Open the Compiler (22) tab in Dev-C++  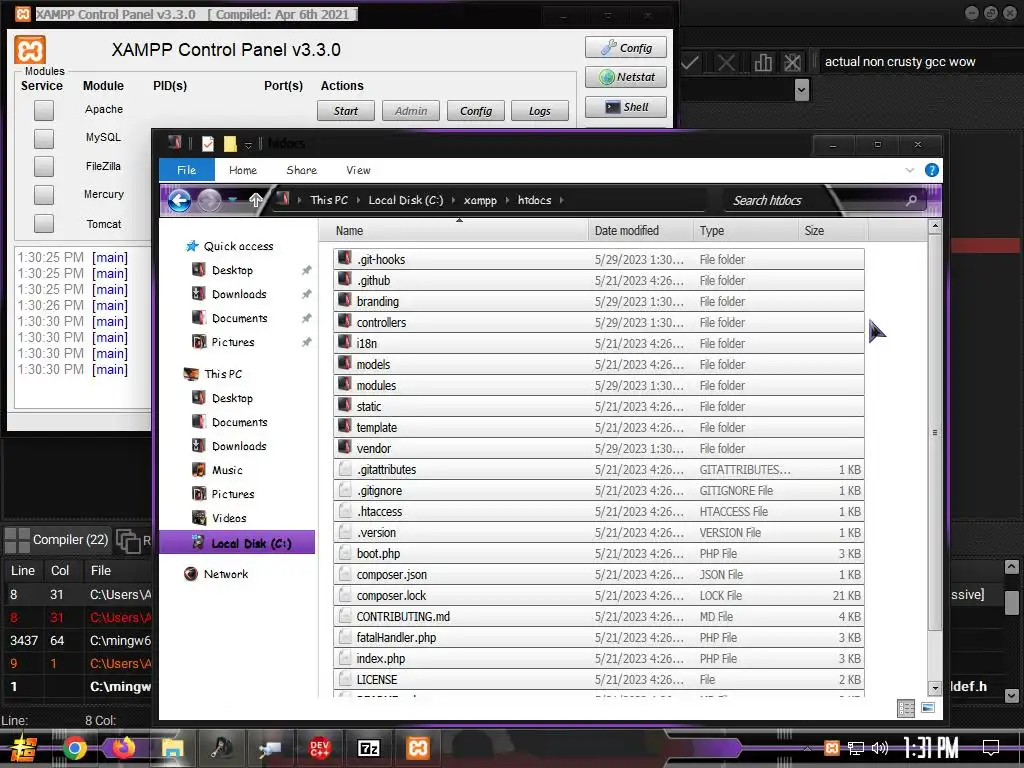click(57, 540)
